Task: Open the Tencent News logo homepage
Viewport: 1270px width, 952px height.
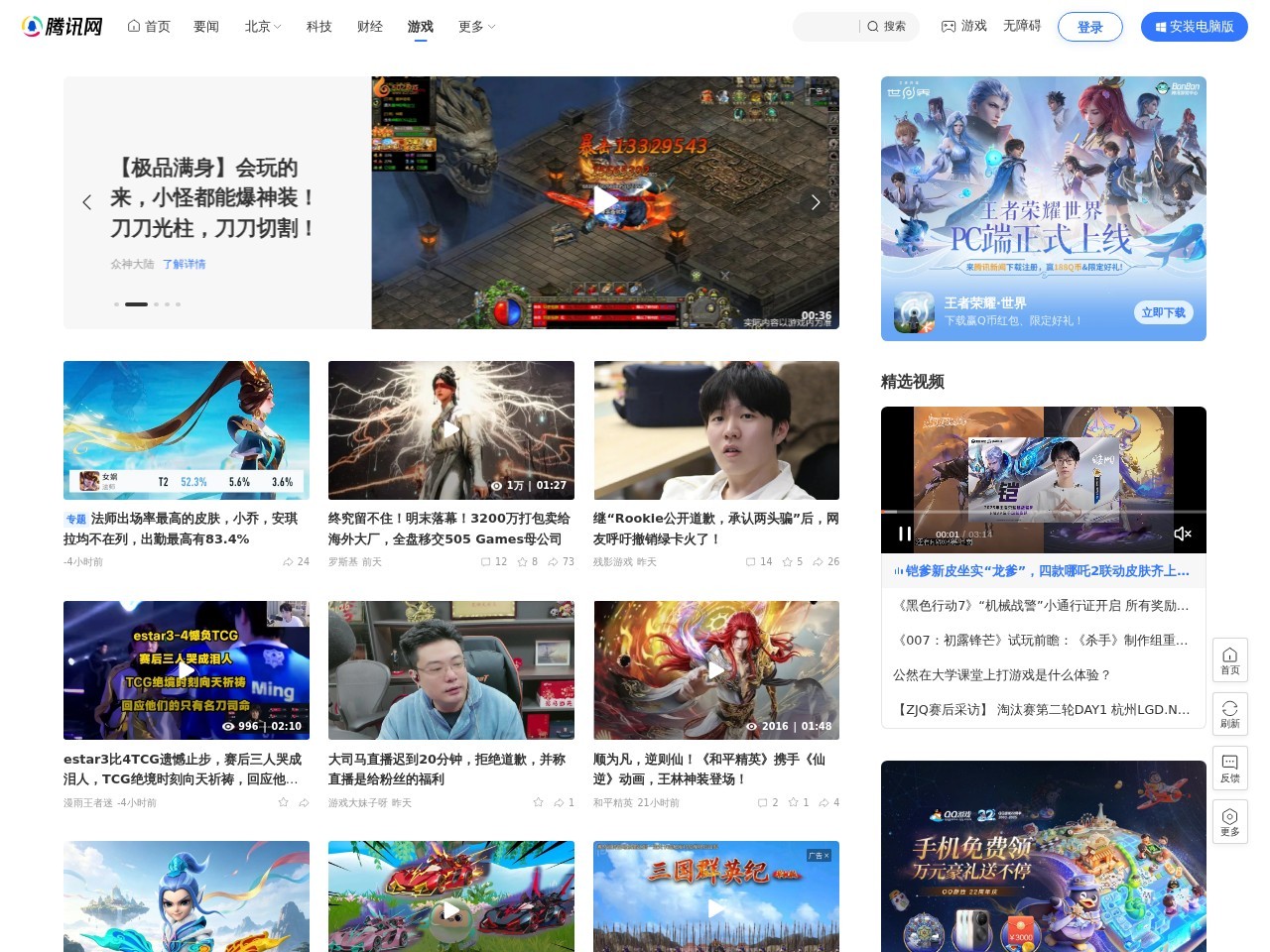Action: pos(63,27)
